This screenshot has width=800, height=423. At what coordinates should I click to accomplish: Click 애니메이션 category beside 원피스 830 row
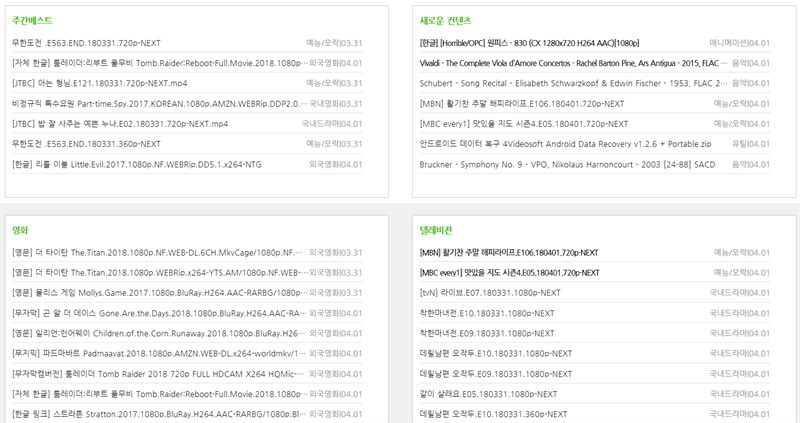click(728, 43)
